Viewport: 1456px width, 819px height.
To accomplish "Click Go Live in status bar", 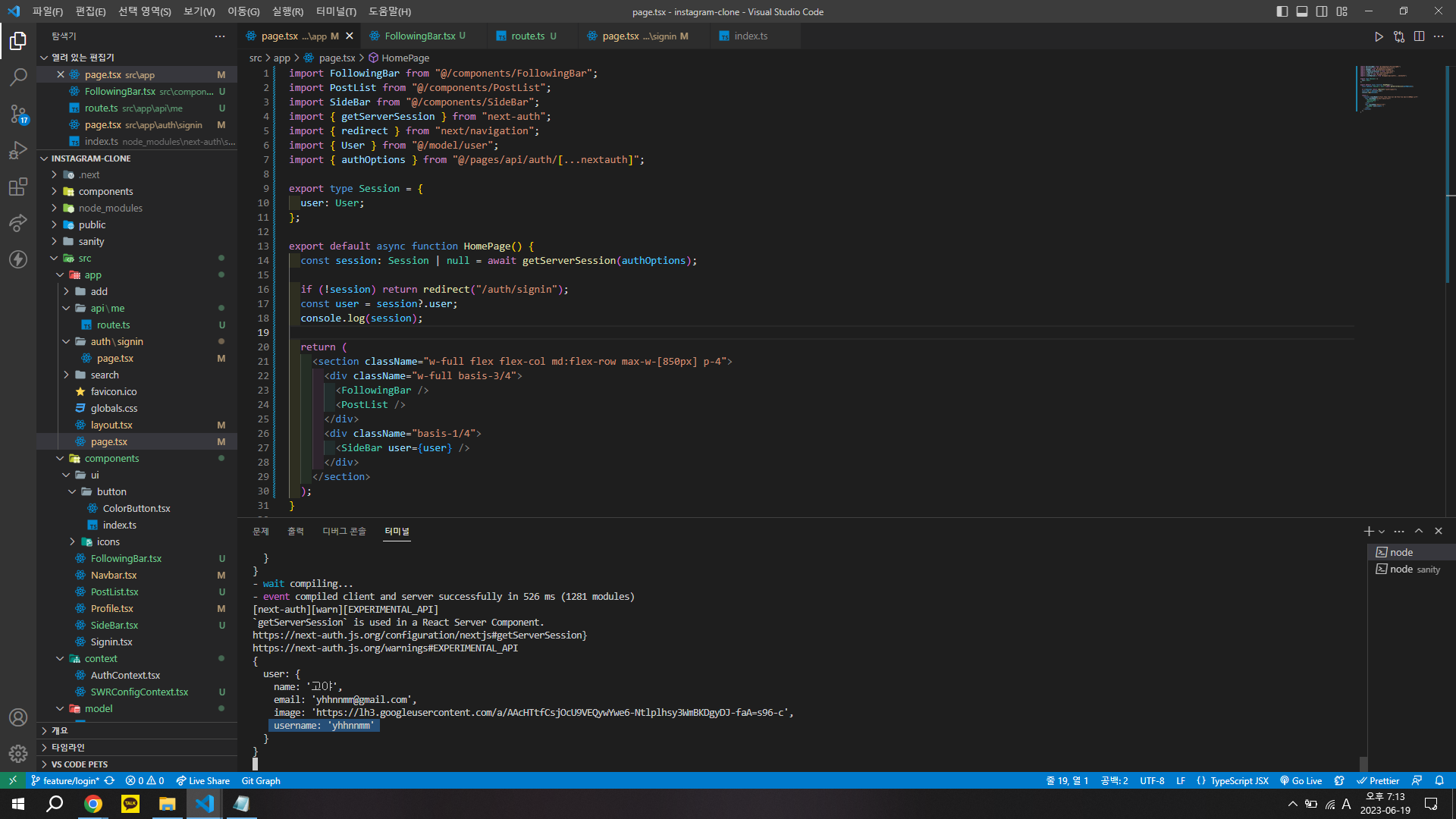I will point(1301,780).
